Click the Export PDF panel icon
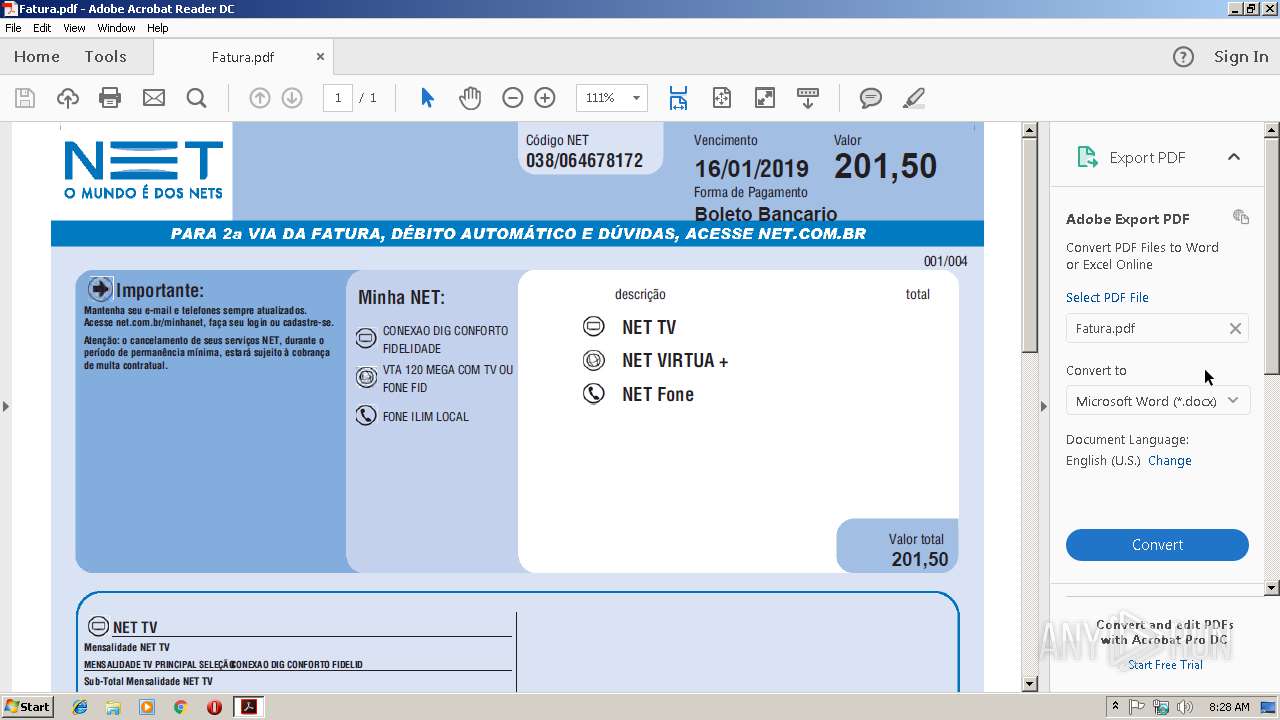The image size is (1280, 720). click(x=1087, y=157)
